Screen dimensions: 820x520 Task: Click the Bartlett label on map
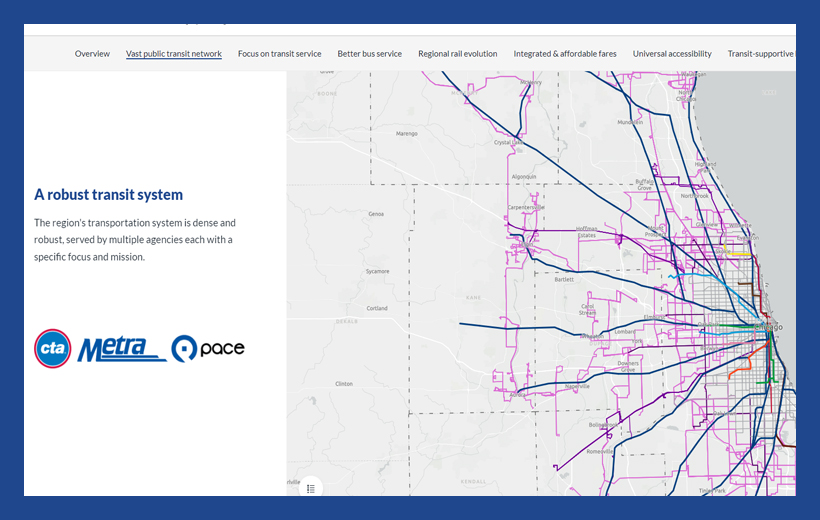564,280
